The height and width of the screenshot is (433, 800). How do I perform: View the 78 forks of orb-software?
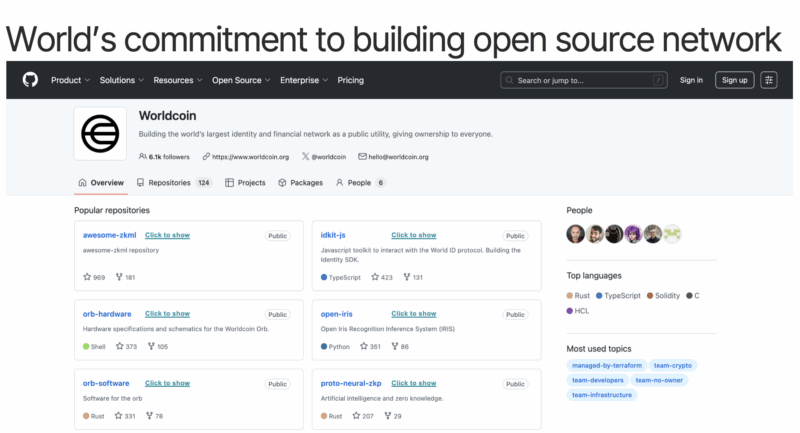[155, 416]
